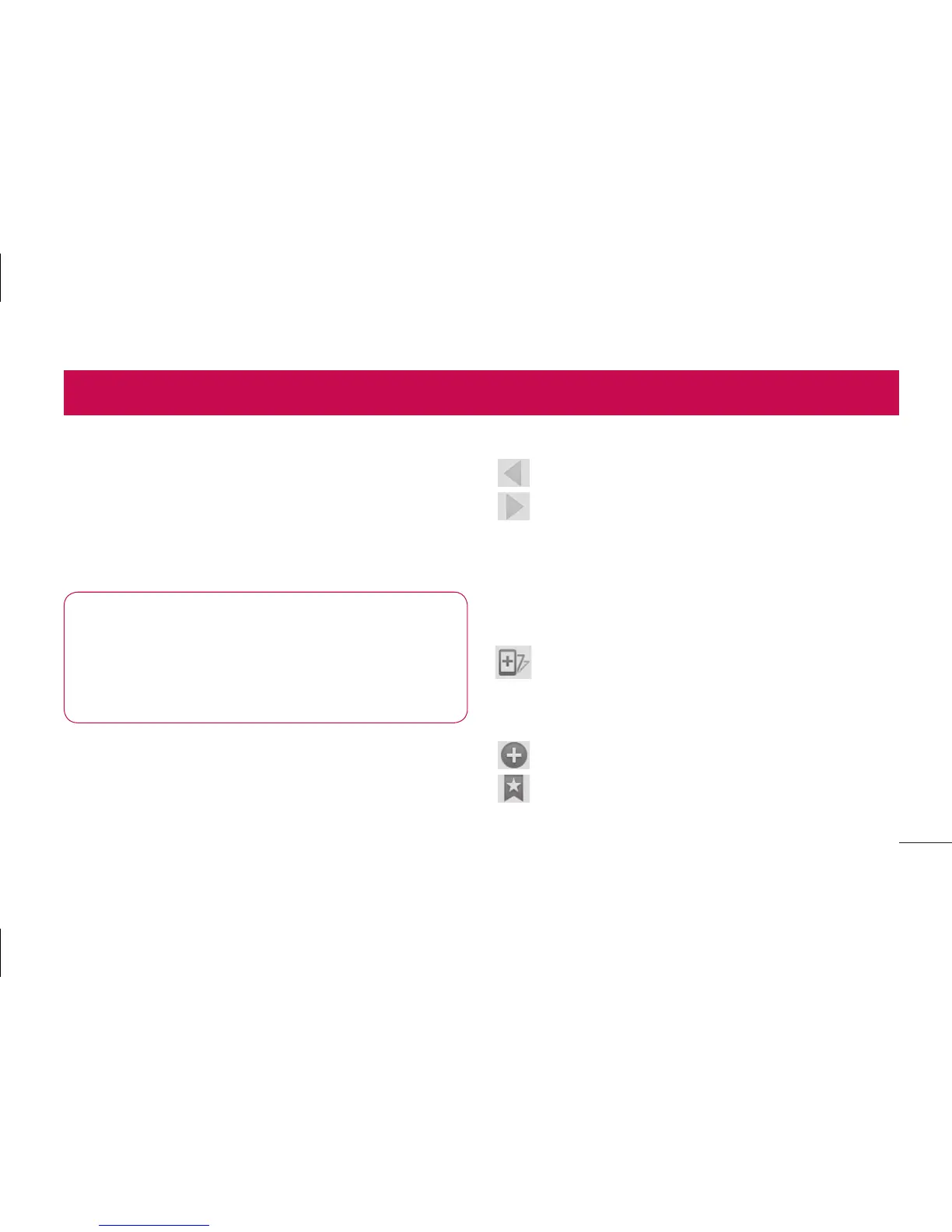Follow the blue underlined link at page bottom
The height and width of the screenshot is (1232, 952).
[155, 1226]
